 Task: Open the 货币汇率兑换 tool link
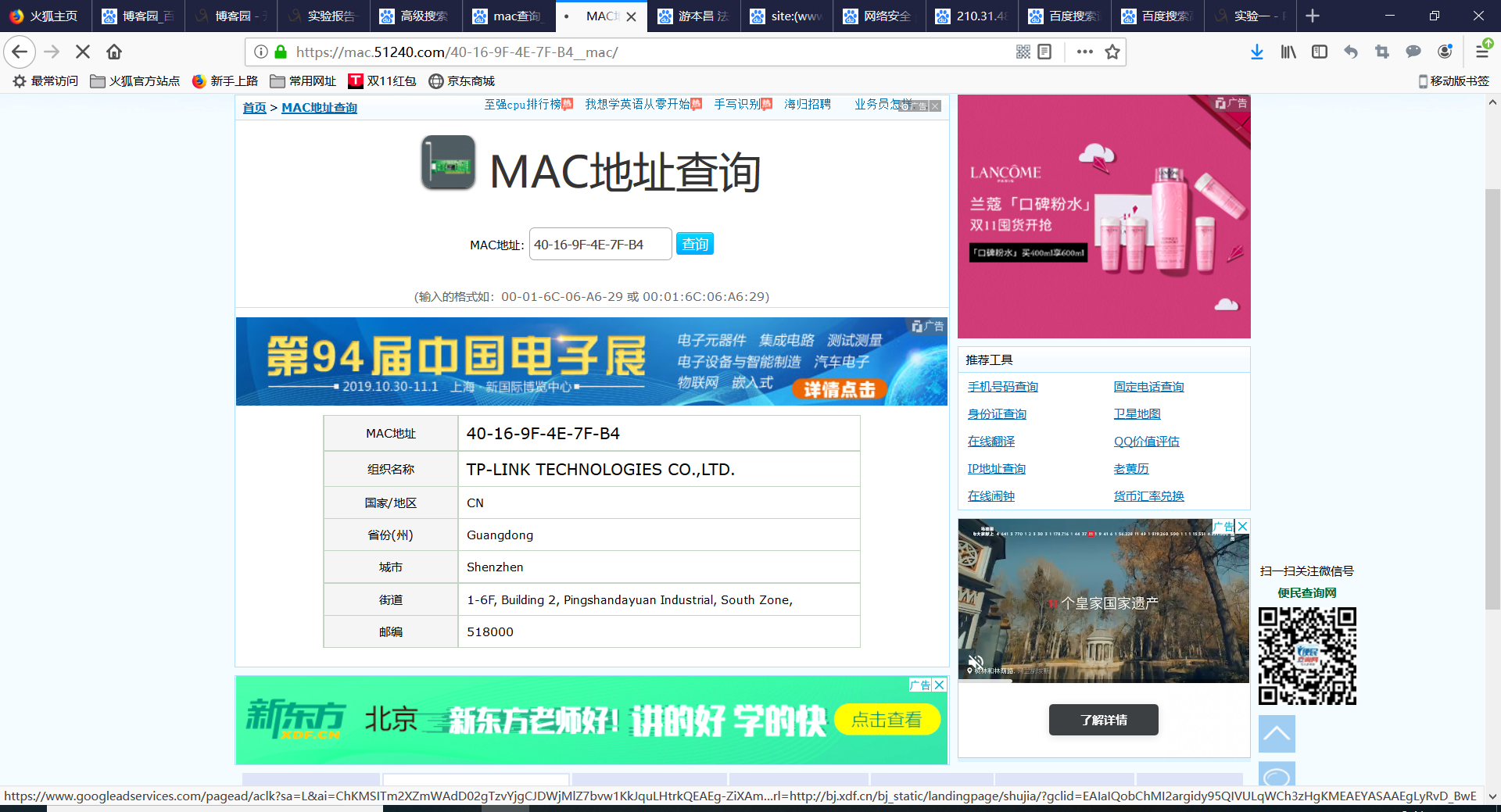[x=1149, y=496]
